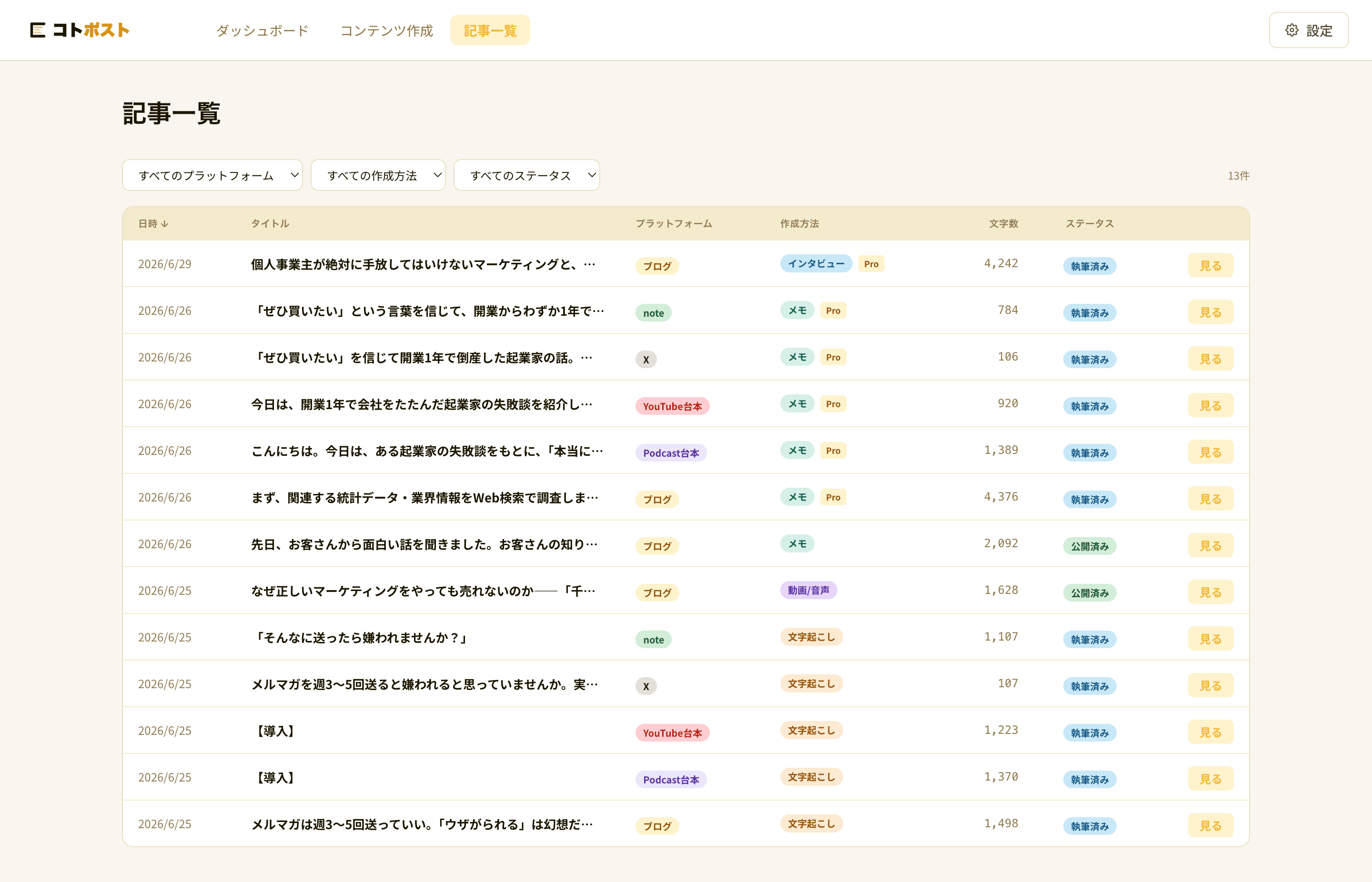1372x882 pixels.
Task: Go to the ダッシュボード tab
Action: 262,30
